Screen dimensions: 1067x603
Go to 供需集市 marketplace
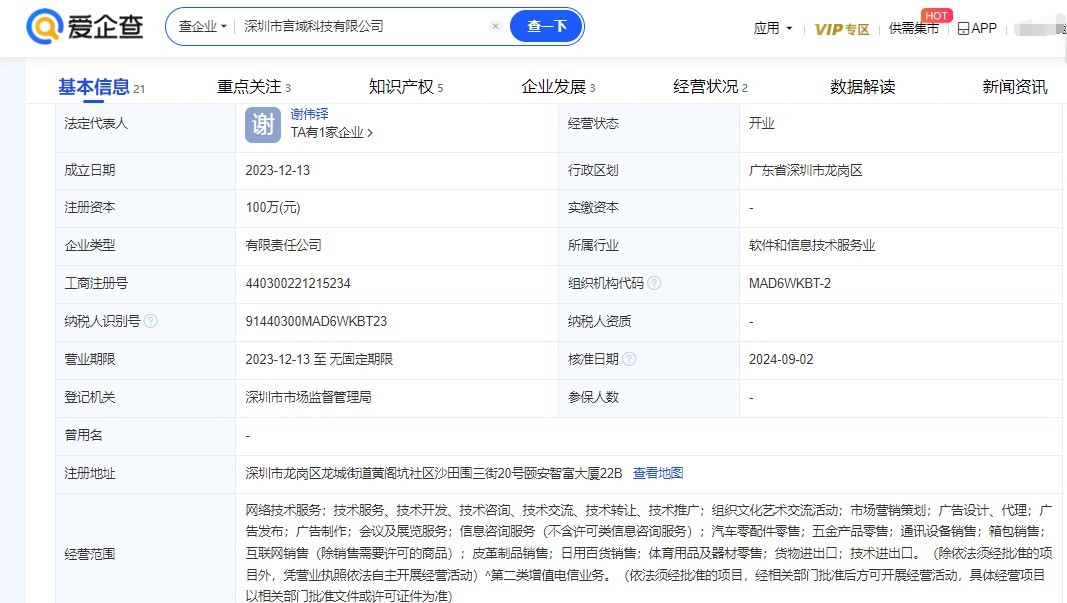click(x=913, y=29)
